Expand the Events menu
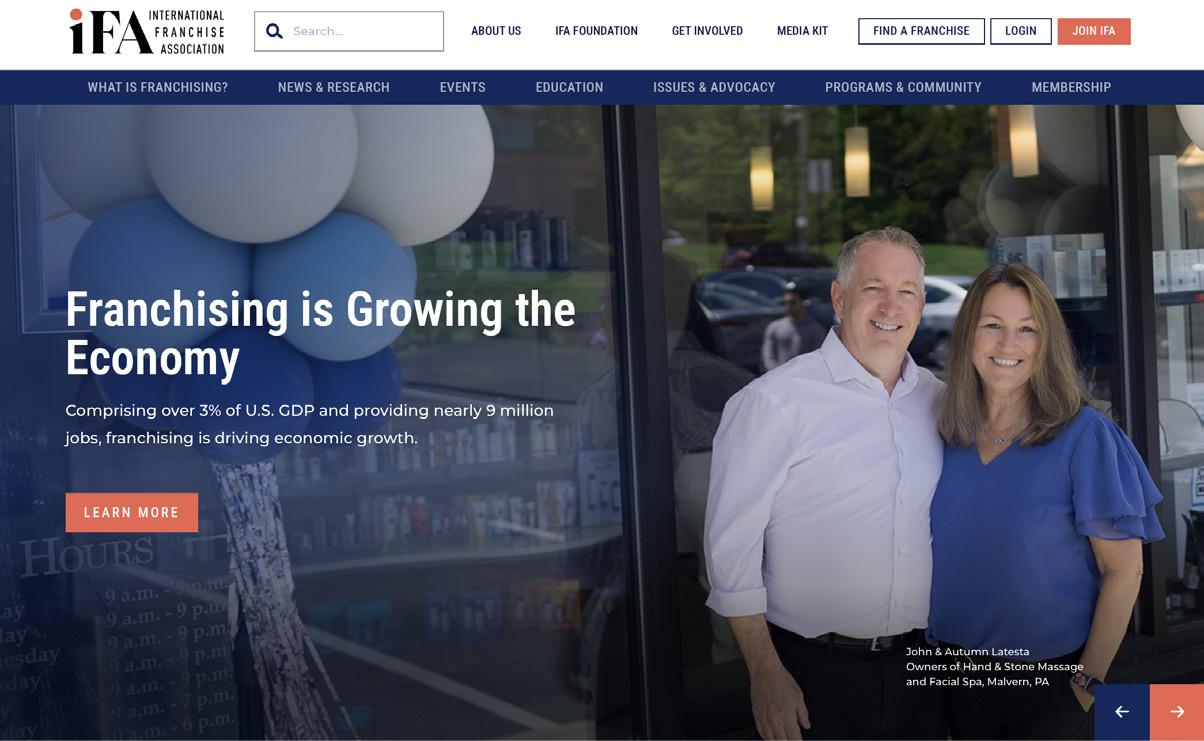This screenshot has height=741, width=1204. (463, 87)
